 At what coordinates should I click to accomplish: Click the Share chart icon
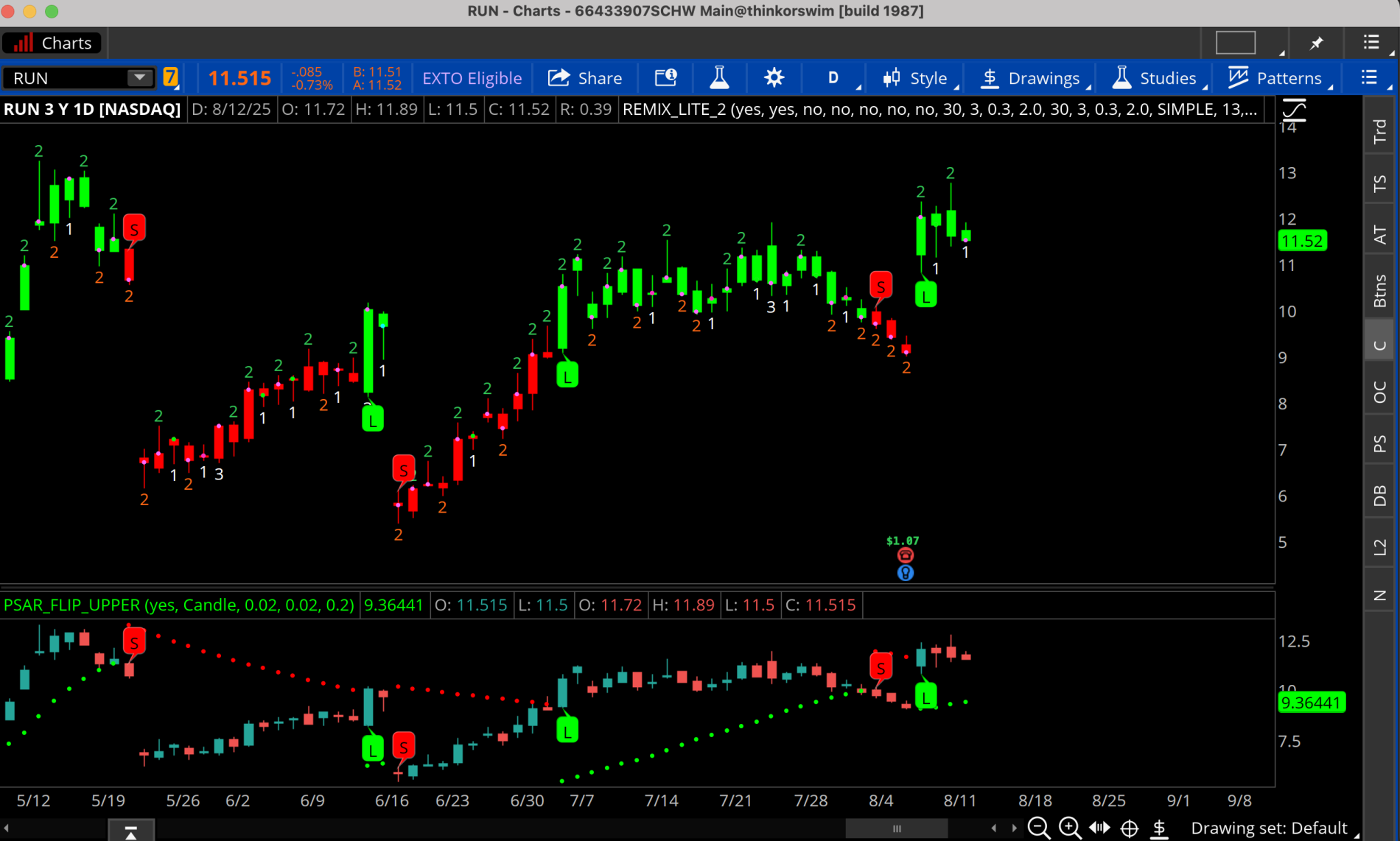[559, 77]
